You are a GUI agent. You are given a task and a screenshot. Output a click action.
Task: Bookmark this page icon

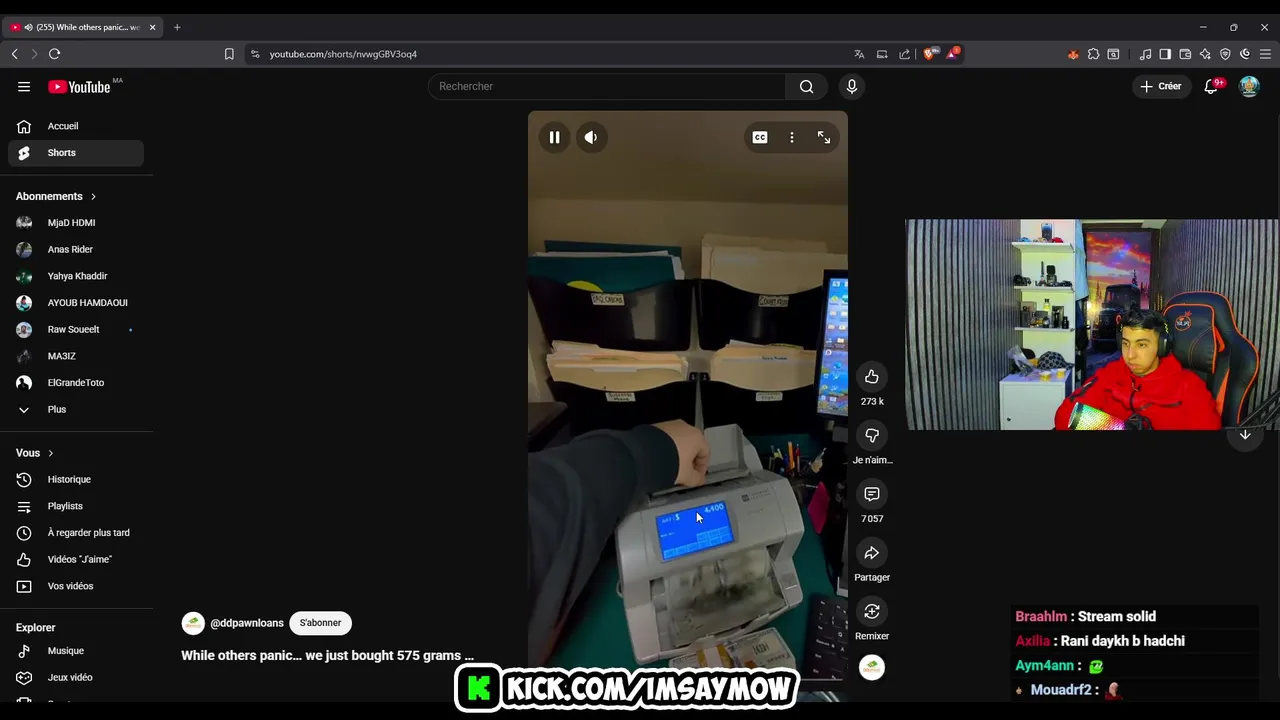coord(229,54)
